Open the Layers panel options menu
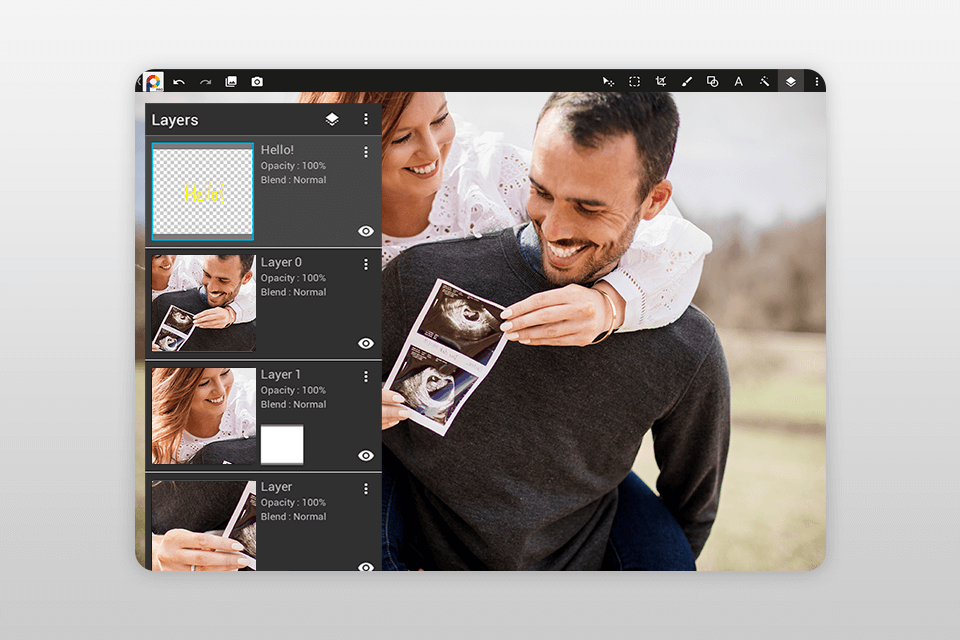960x640 pixels. point(366,119)
